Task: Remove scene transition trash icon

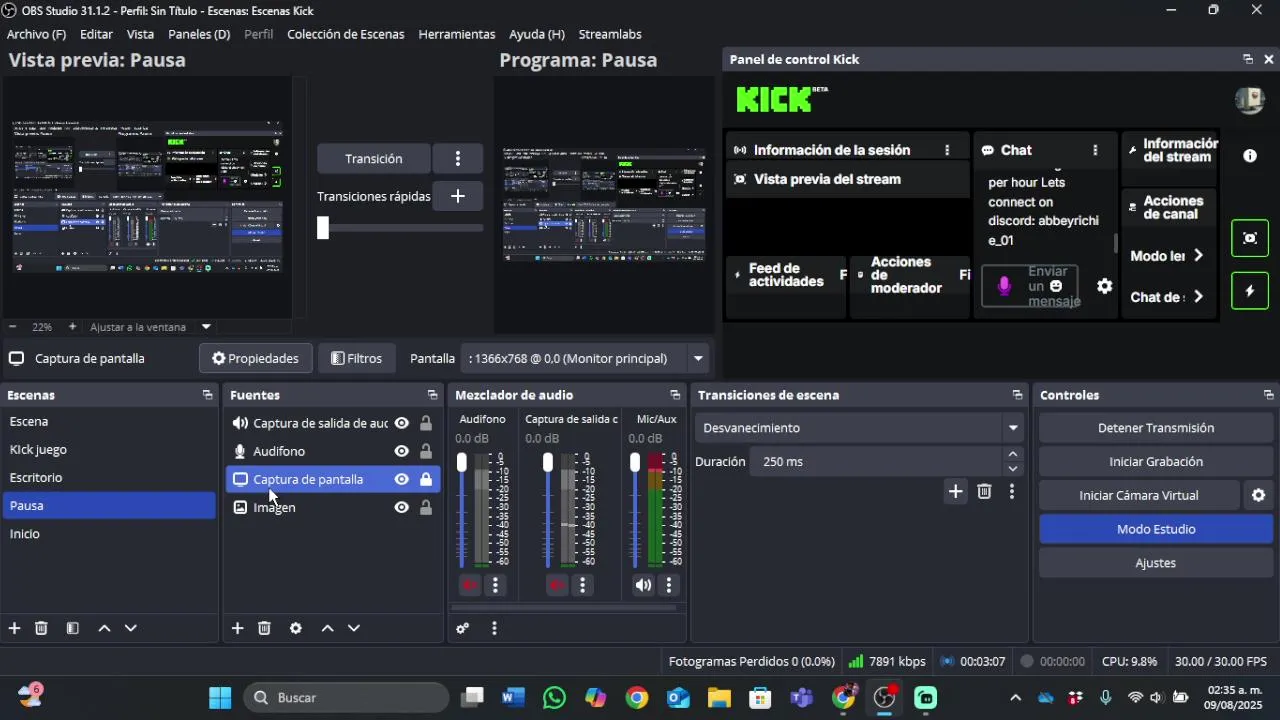Action: [x=984, y=491]
